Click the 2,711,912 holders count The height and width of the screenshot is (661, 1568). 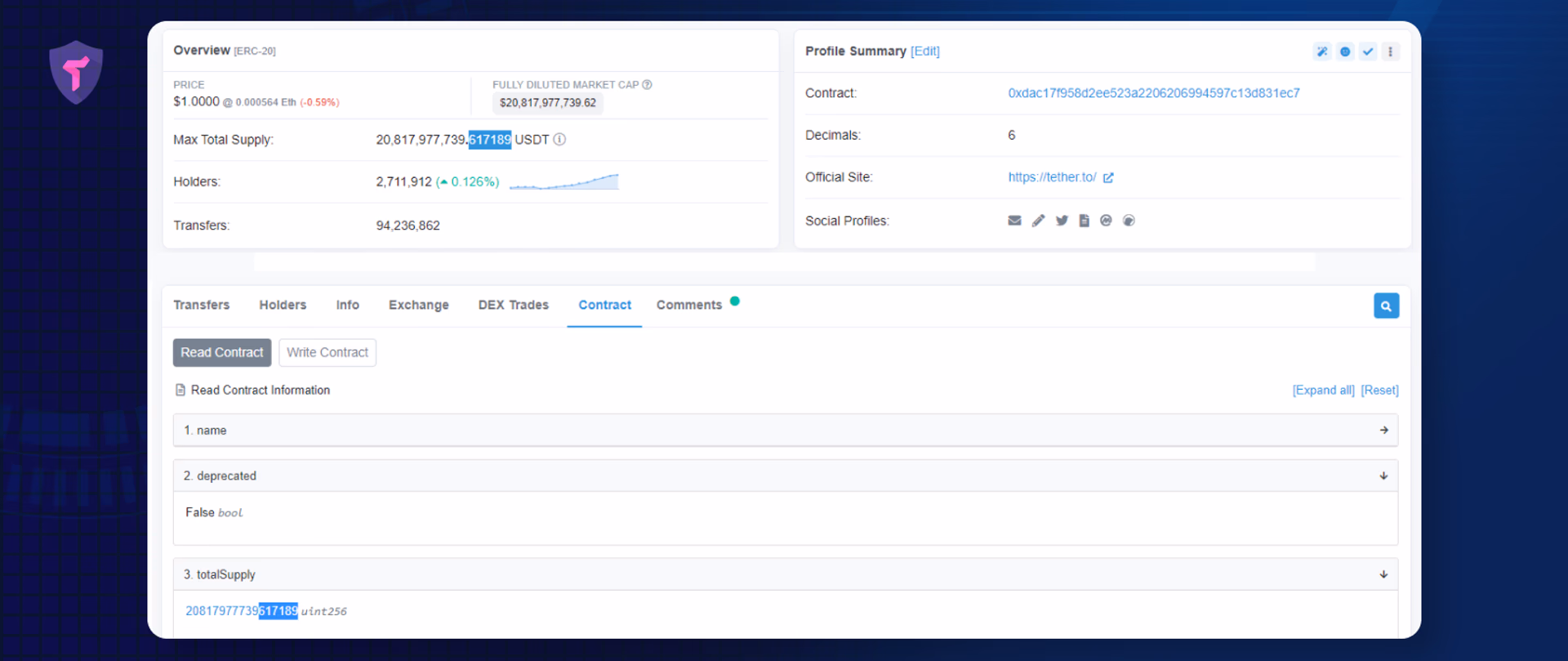point(403,182)
